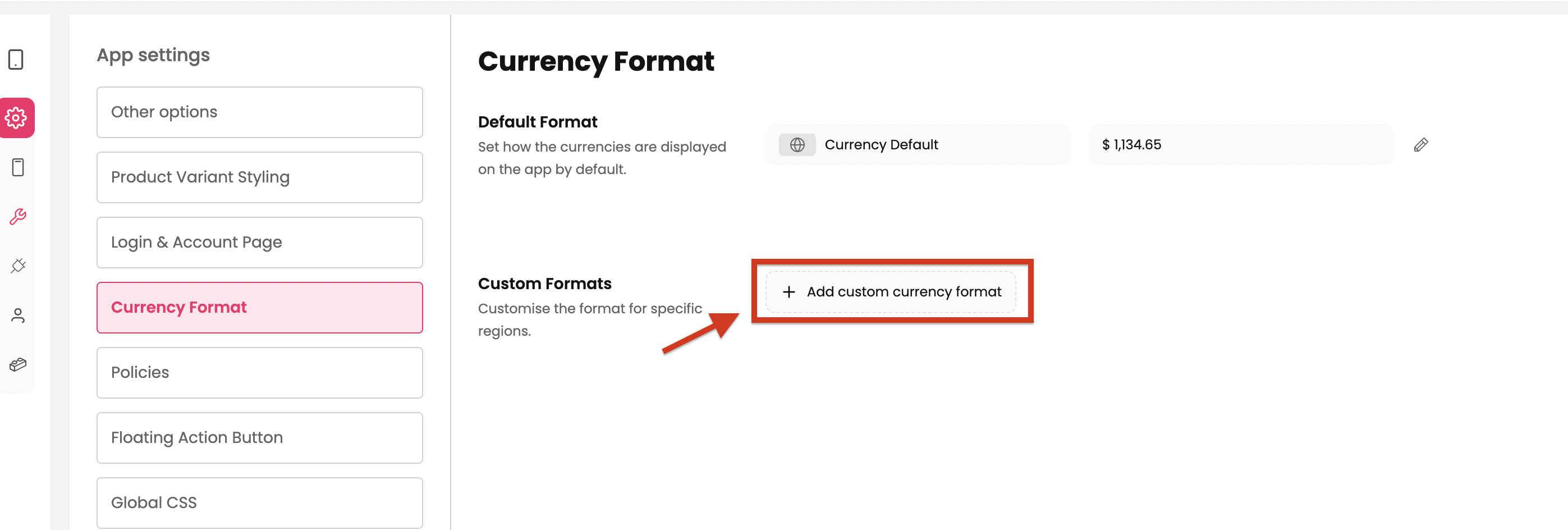Edit default format with the pencil icon
Viewport: 1568px width, 530px height.
coord(1420,145)
